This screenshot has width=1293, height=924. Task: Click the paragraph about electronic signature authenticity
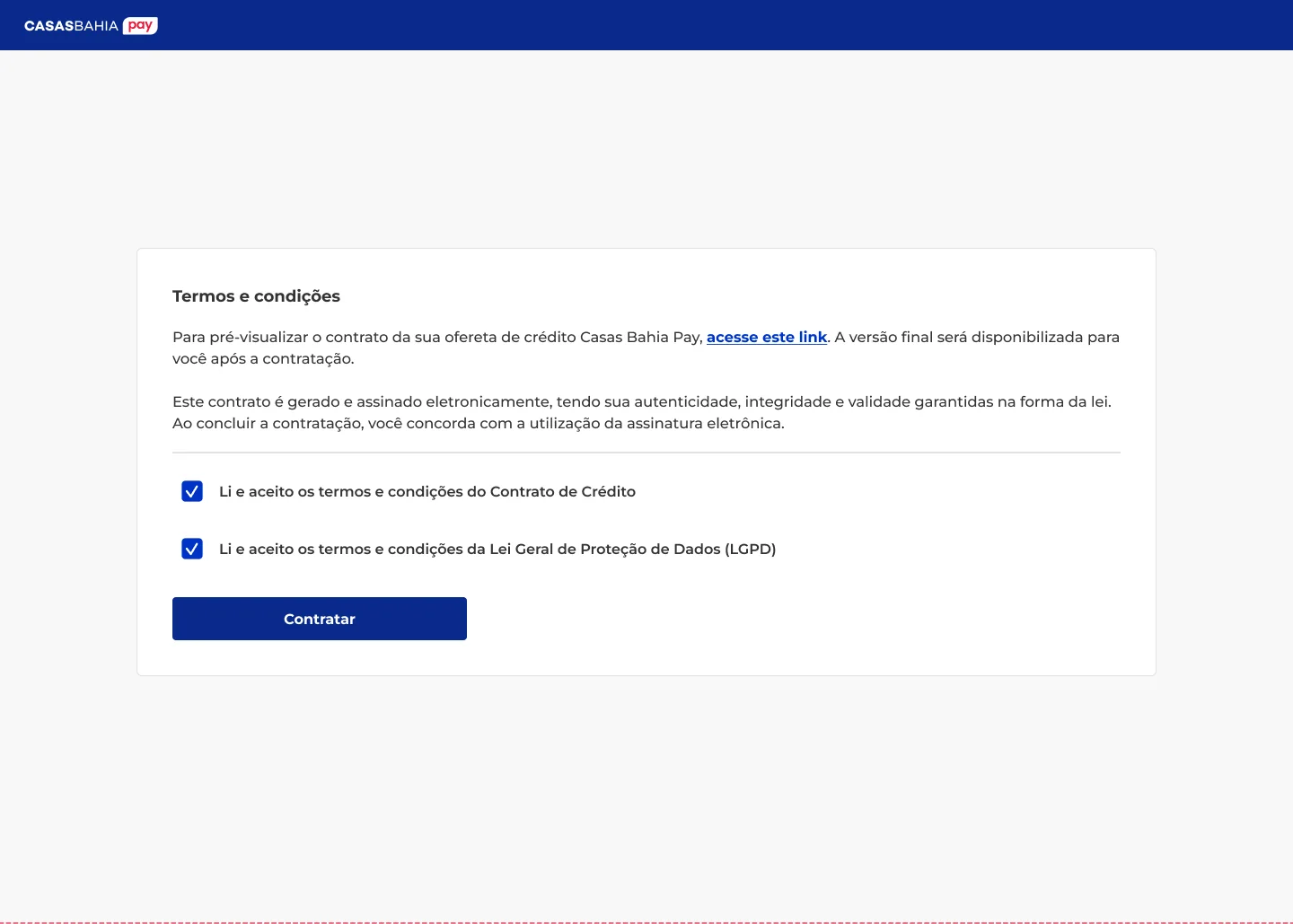tap(642, 412)
